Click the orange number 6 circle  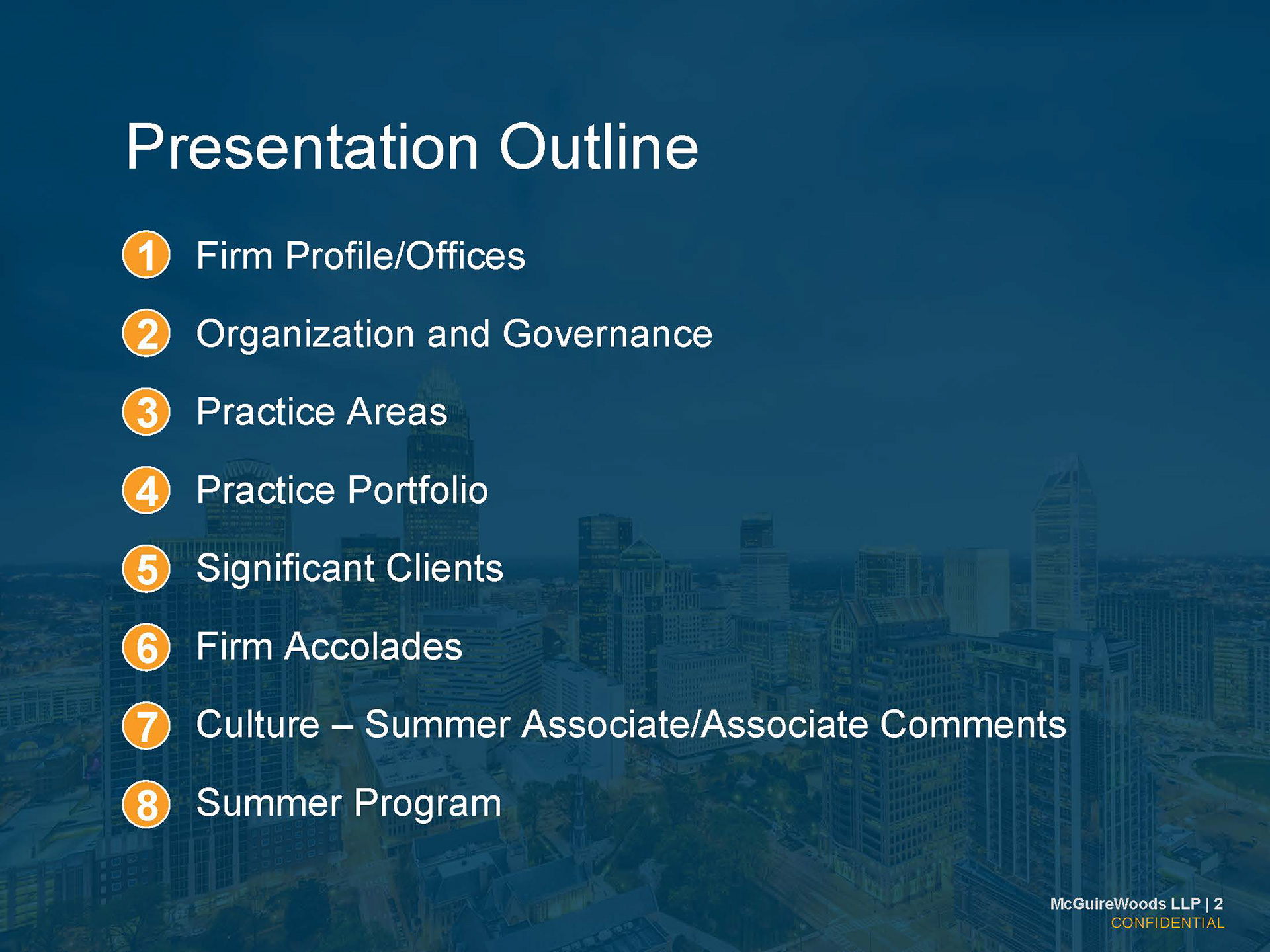tap(146, 647)
